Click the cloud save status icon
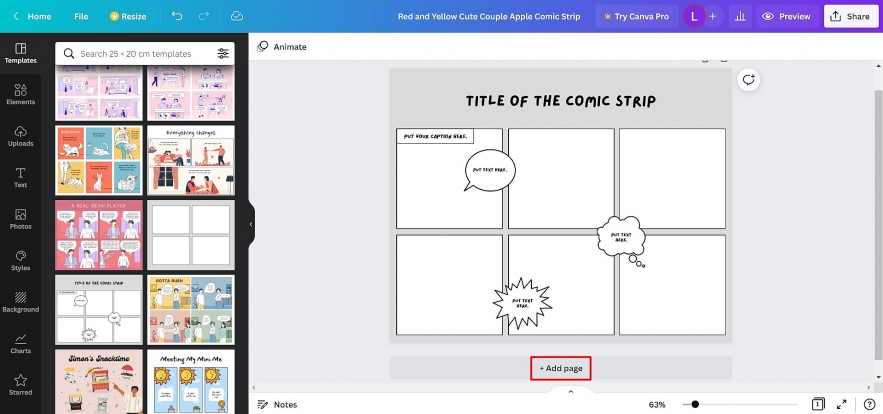 [236, 16]
